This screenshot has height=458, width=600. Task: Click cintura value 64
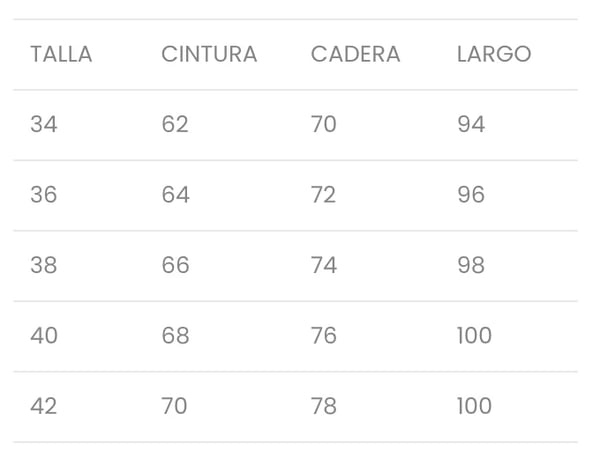176,195
